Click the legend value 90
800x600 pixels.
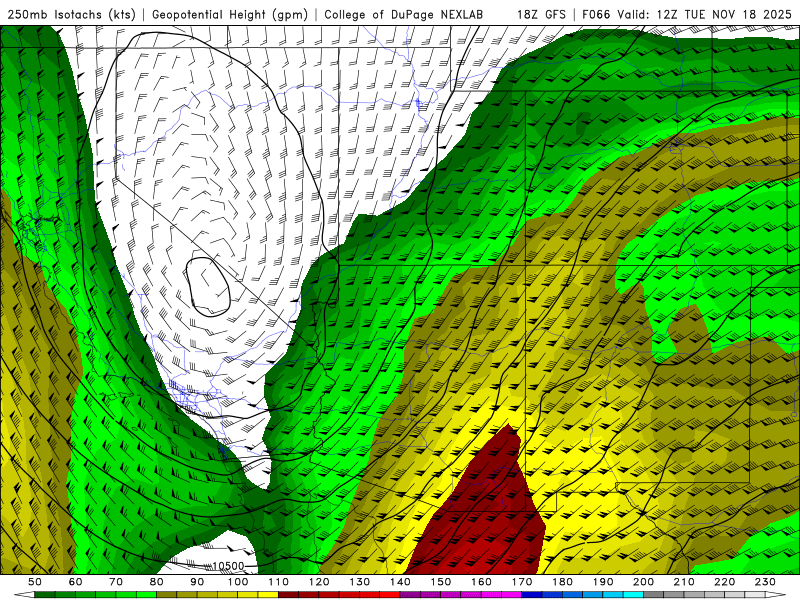tap(197, 582)
